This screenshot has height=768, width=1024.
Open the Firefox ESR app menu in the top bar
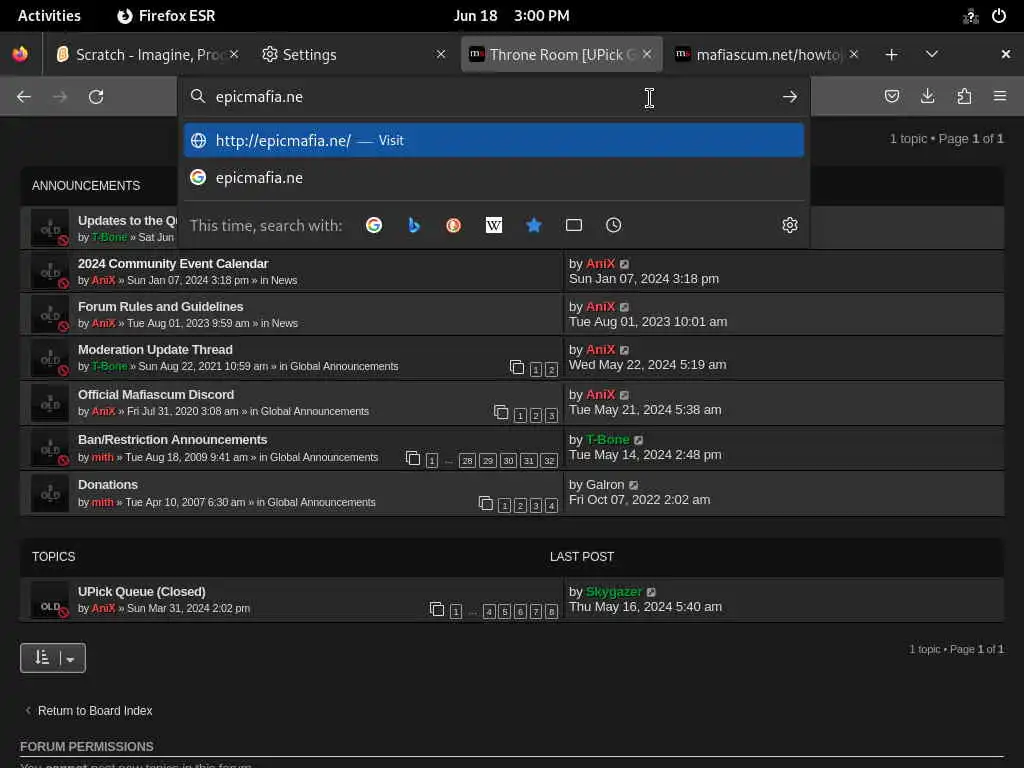click(x=166, y=16)
